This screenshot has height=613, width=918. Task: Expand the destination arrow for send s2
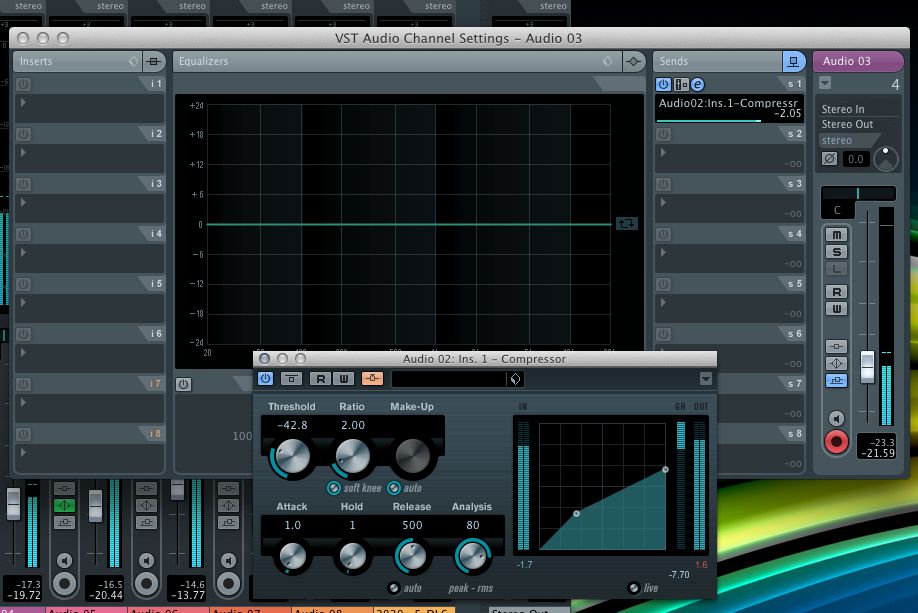click(x=663, y=152)
